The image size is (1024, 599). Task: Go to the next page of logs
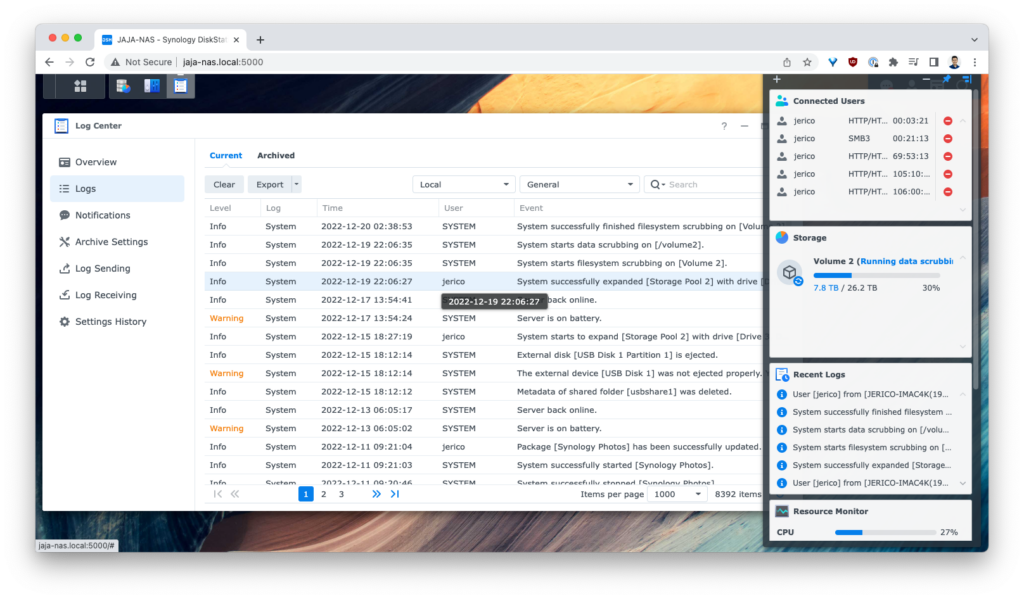[376, 494]
